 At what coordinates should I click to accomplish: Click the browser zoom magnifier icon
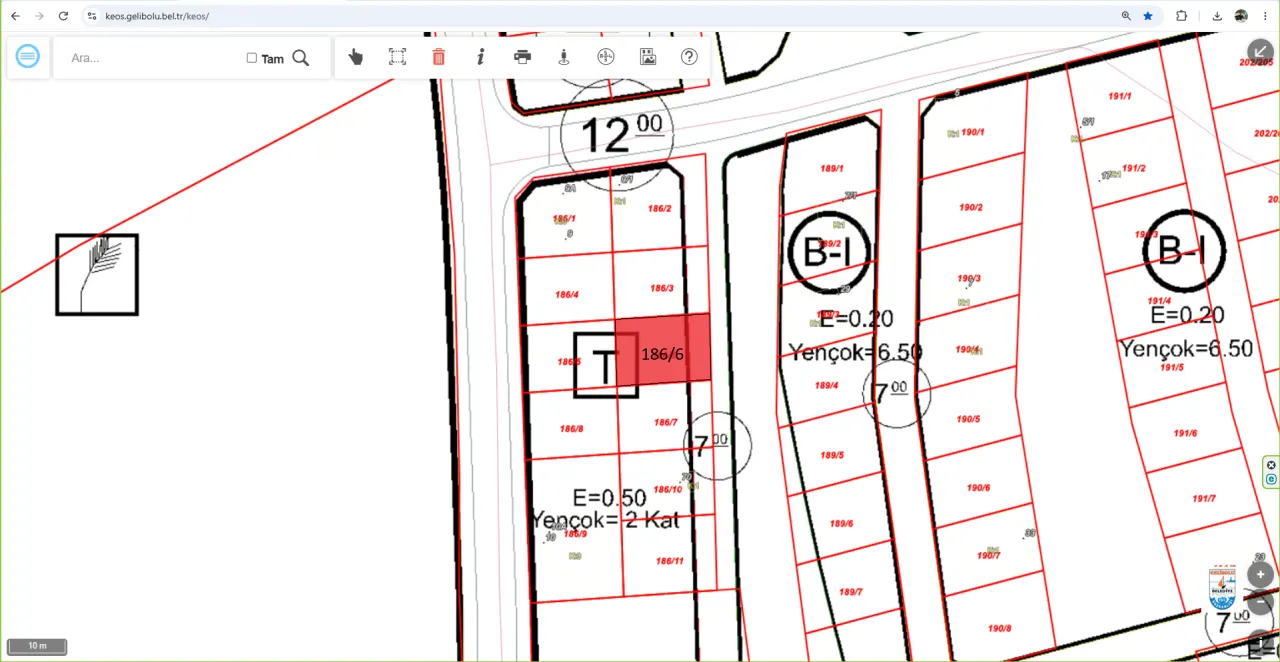pos(1126,16)
